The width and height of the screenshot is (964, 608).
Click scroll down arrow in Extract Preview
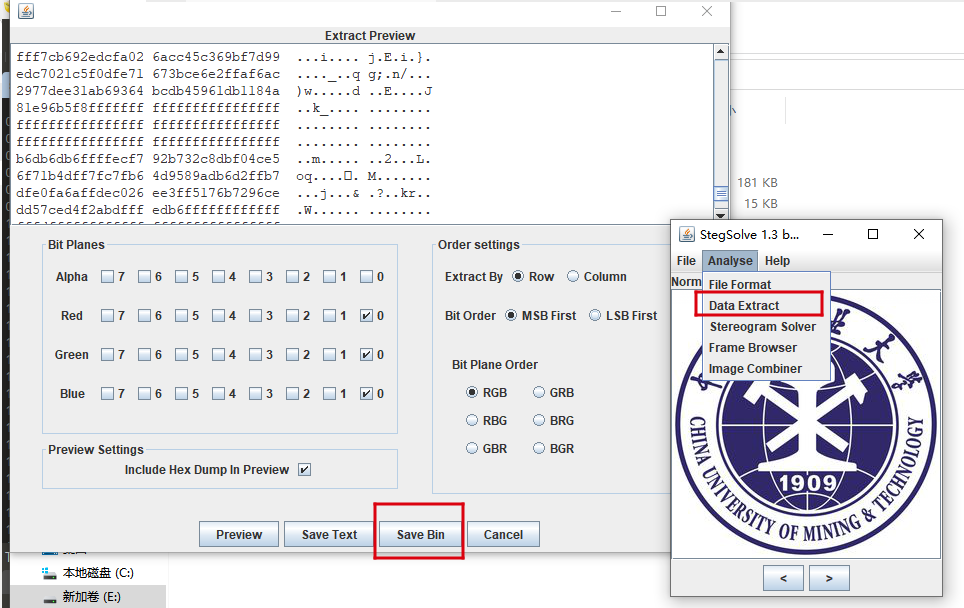(721, 215)
